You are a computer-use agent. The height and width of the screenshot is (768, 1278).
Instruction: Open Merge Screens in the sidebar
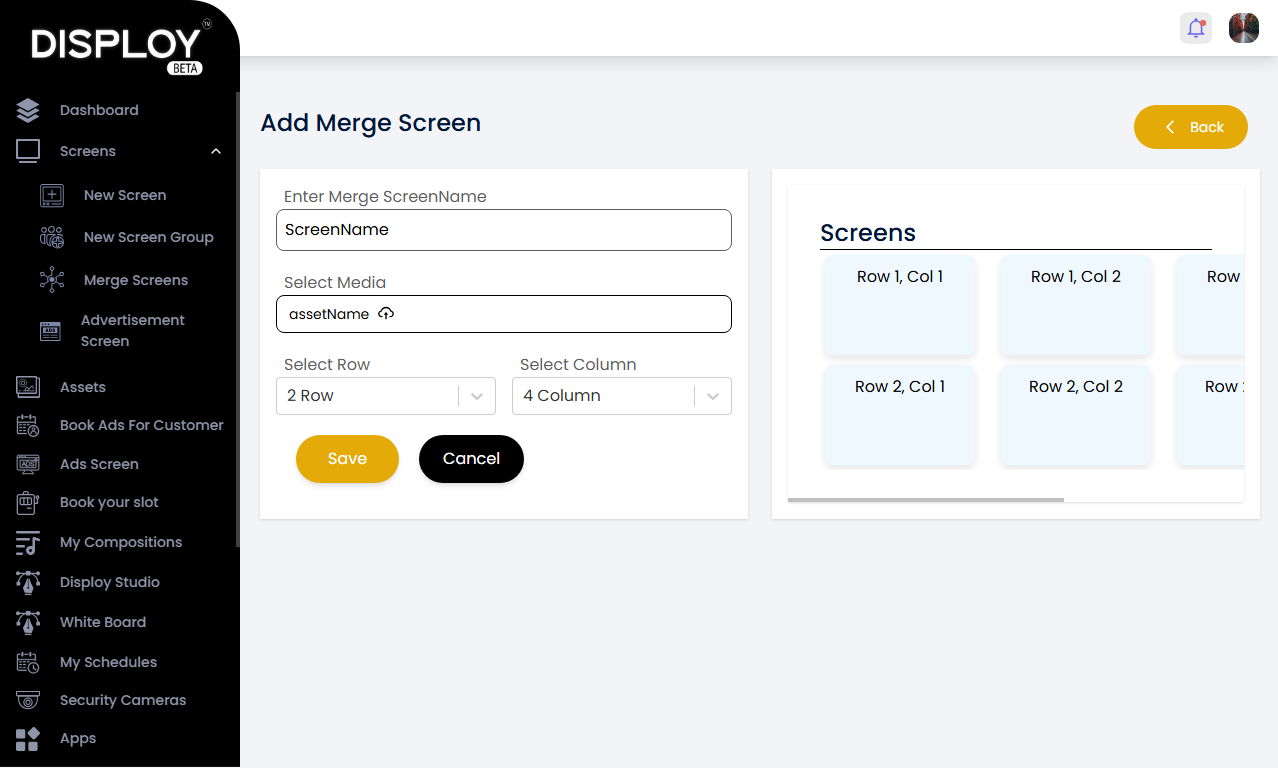(135, 280)
